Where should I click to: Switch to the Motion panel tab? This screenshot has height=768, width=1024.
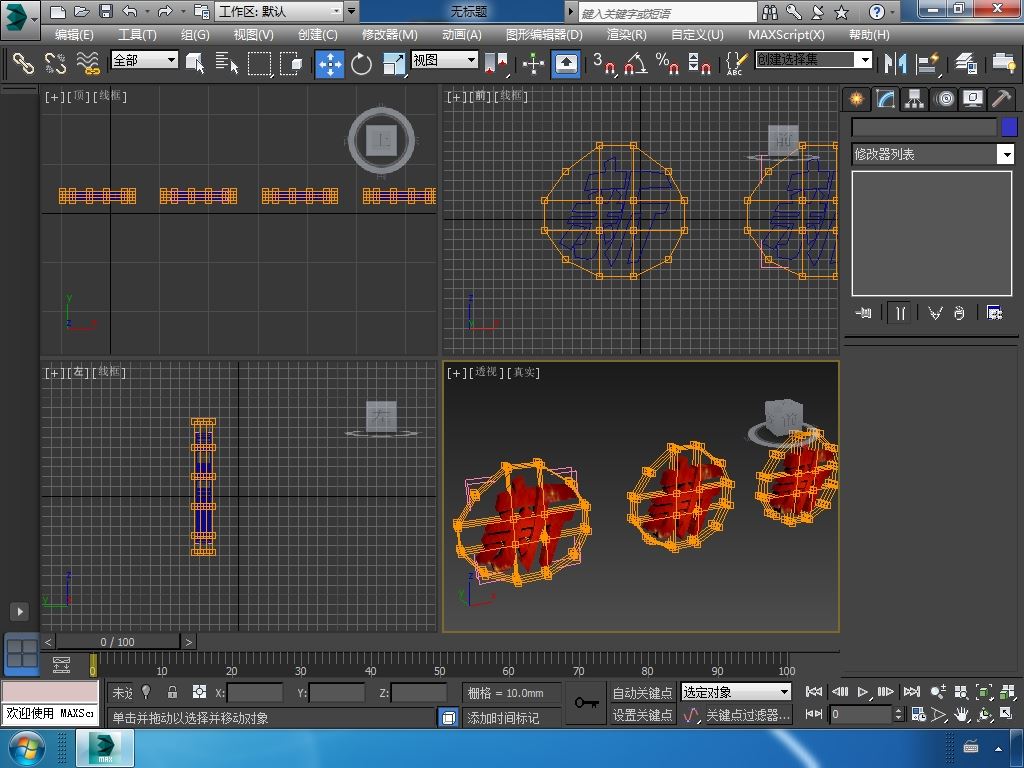coord(944,99)
